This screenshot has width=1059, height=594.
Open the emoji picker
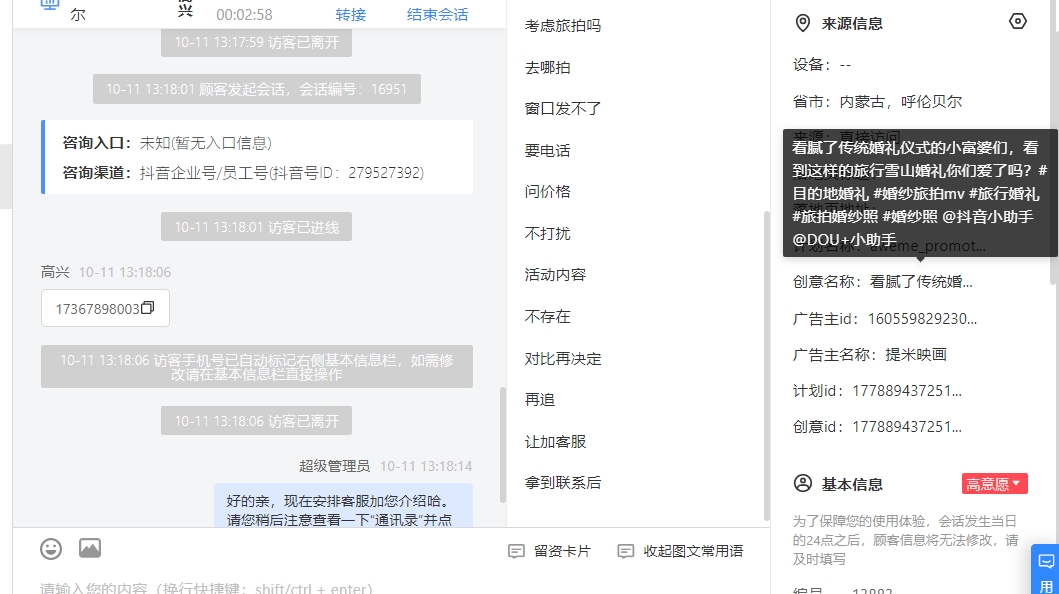tap(51, 549)
